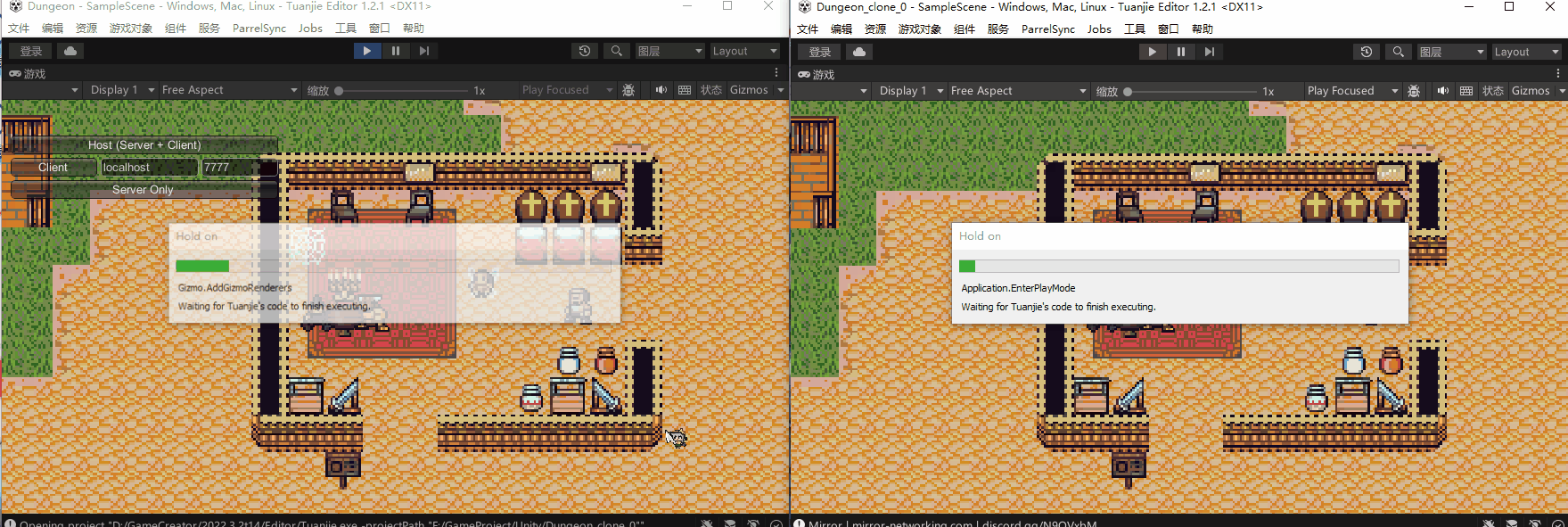Click search magnifier in Dungeon_clone_0 toolbar

1398,52
